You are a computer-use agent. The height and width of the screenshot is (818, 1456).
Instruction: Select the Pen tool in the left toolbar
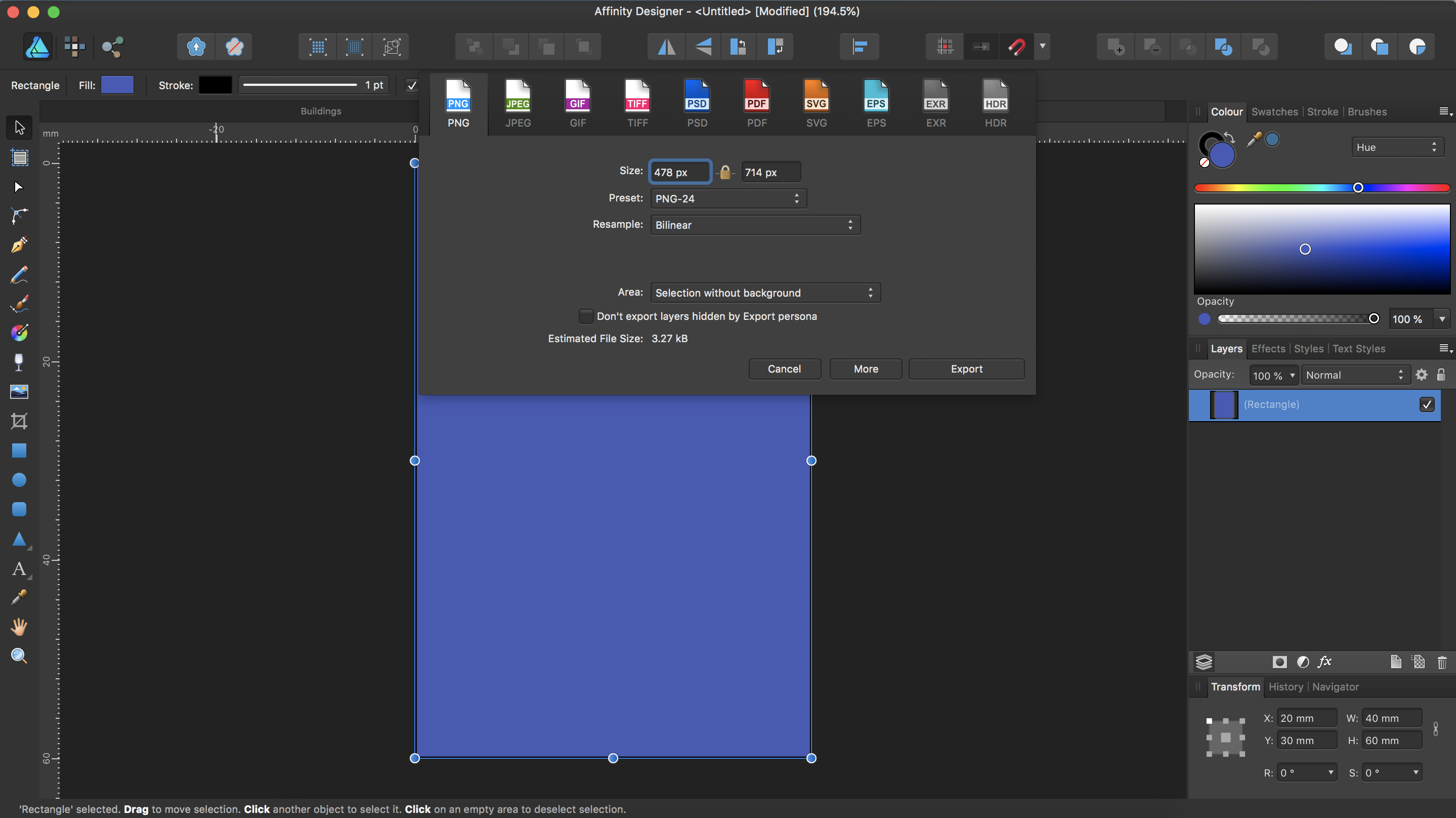coord(19,245)
